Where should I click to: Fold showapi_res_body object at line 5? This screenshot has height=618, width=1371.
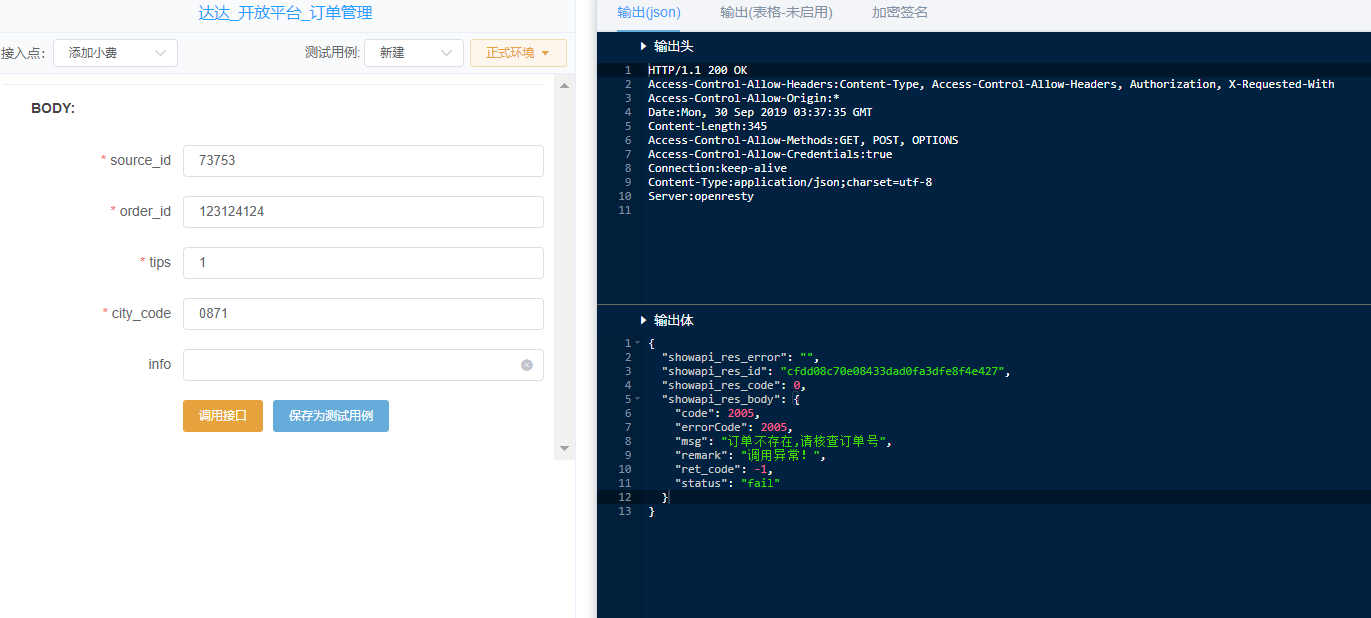(638, 399)
